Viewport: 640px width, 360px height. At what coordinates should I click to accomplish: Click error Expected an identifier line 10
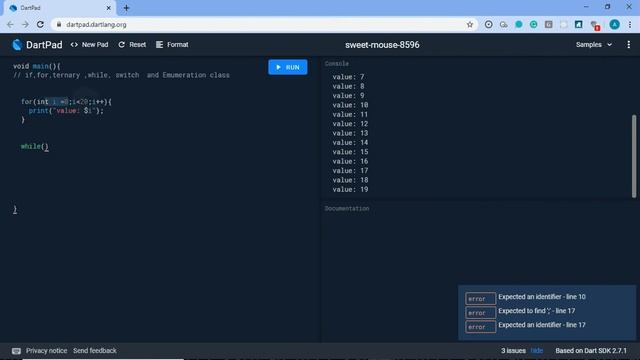pyautogui.click(x=526, y=298)
